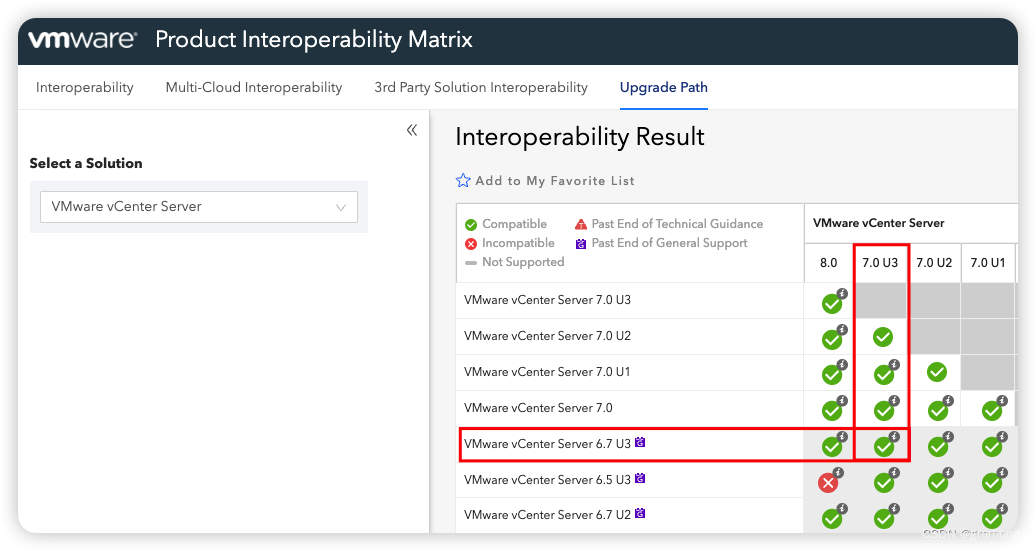Viewport: 1036px width, 551px height.
Task: Click the compatible check for 6.7 U2 row under 7.0 U3
Action: tap(883, 518)
